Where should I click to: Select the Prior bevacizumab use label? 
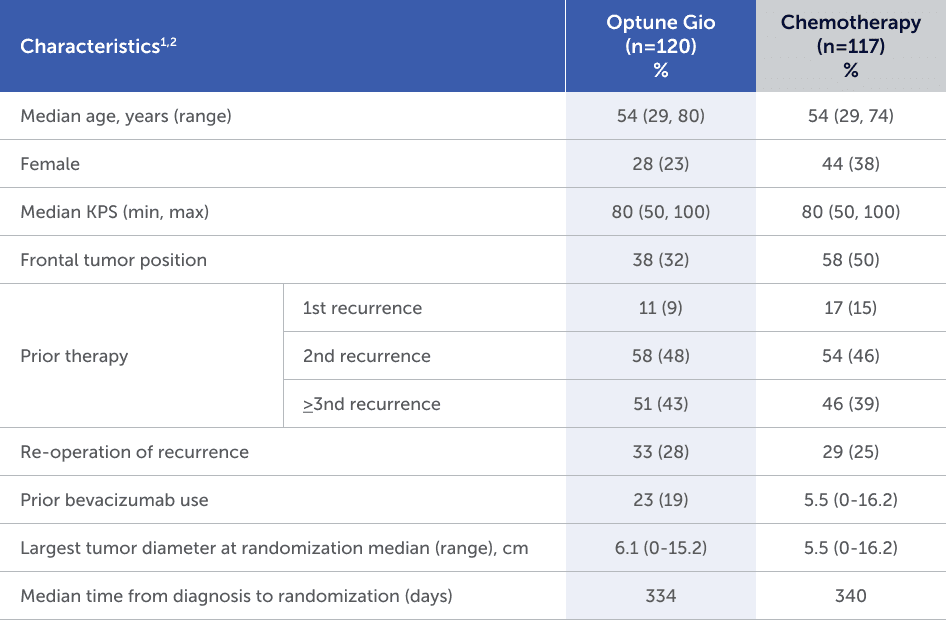click(115, 500)
